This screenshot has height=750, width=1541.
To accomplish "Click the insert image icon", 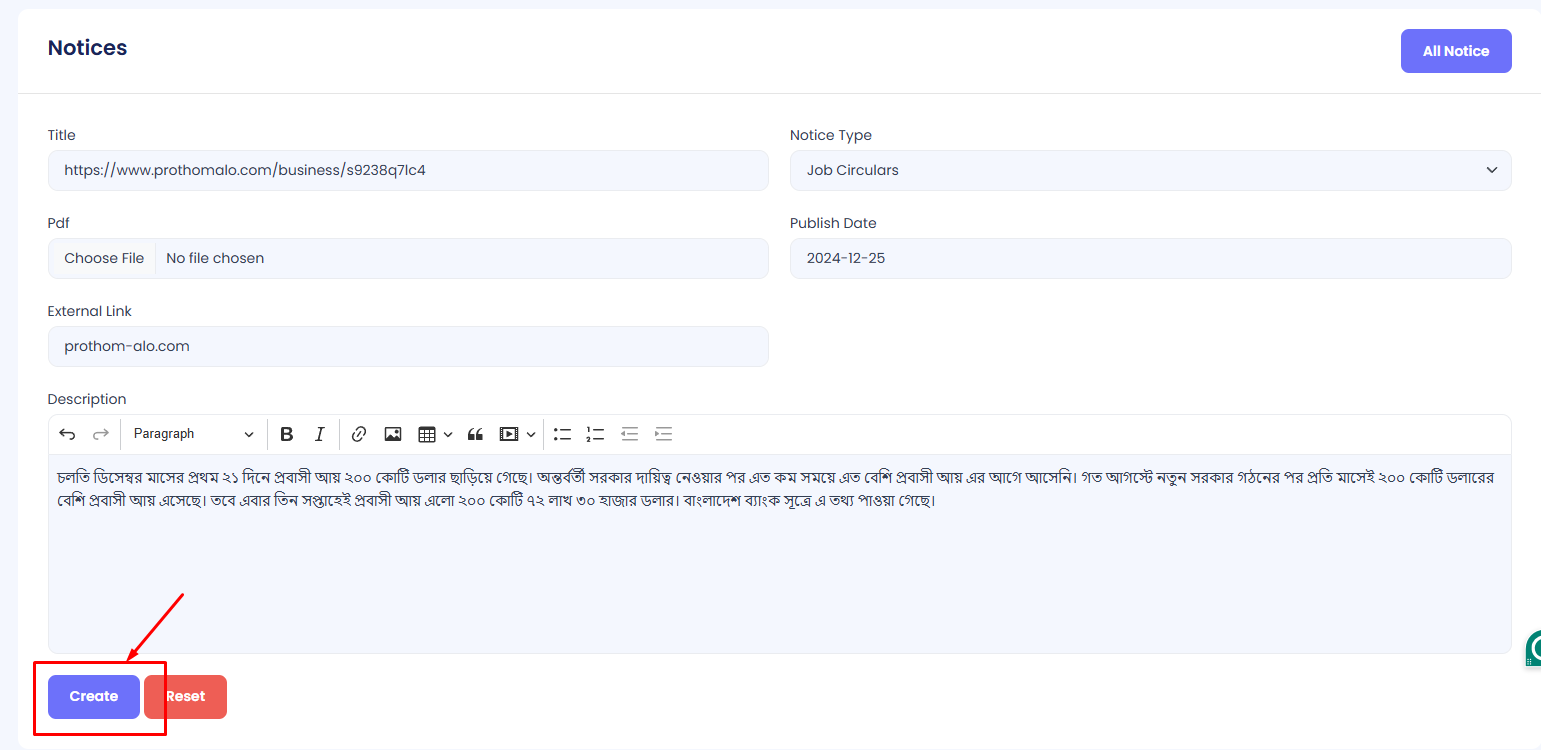I will click(x=393, y=434).
